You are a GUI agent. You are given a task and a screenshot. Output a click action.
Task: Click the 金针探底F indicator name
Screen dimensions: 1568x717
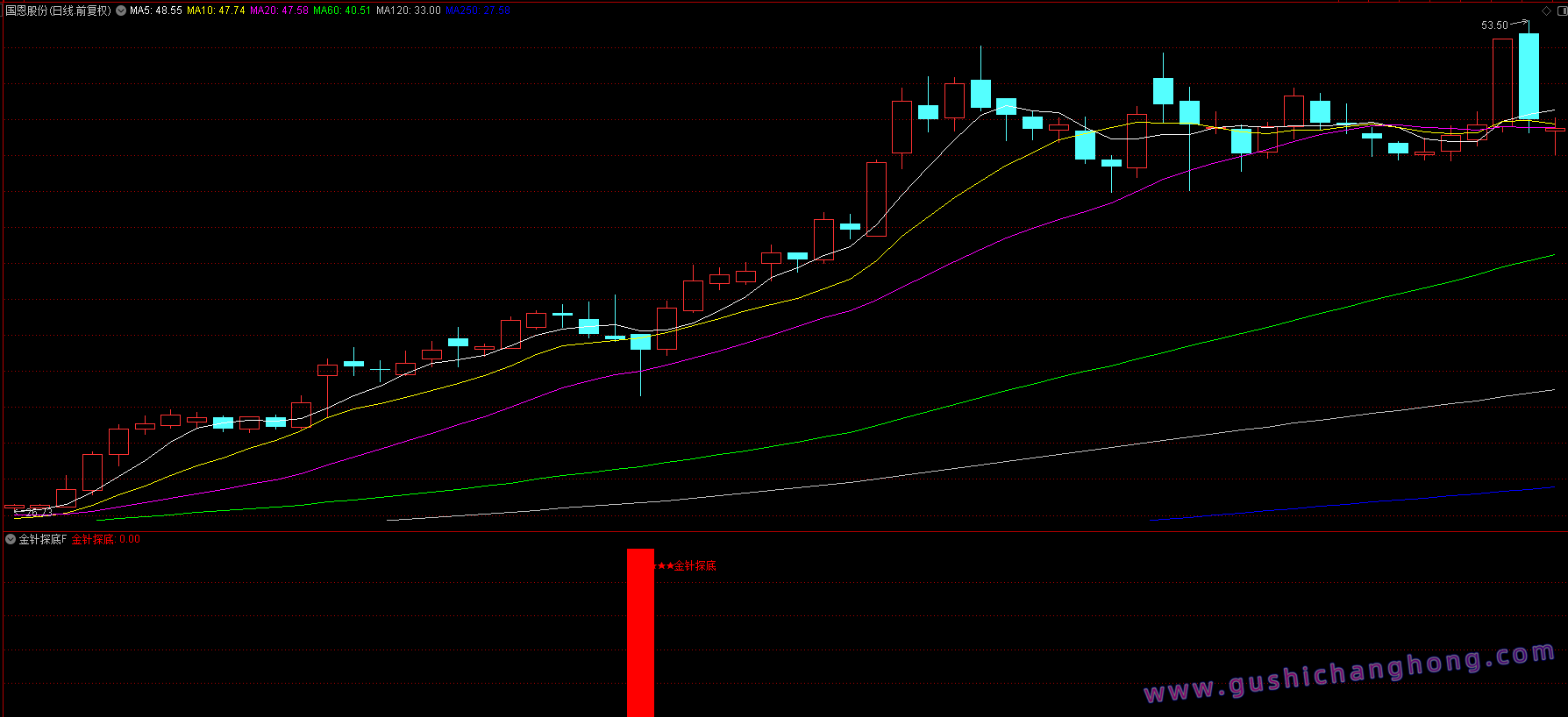[x=43, y=539]
